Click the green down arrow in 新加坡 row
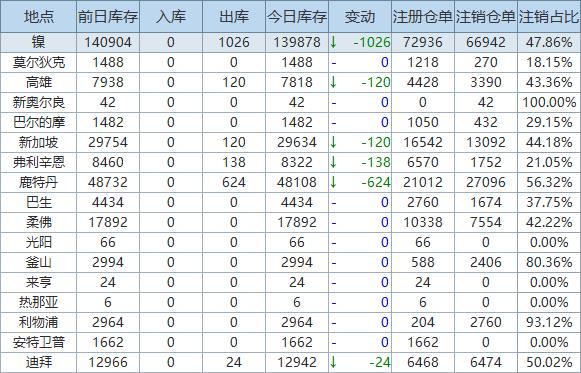 [333, 142]
